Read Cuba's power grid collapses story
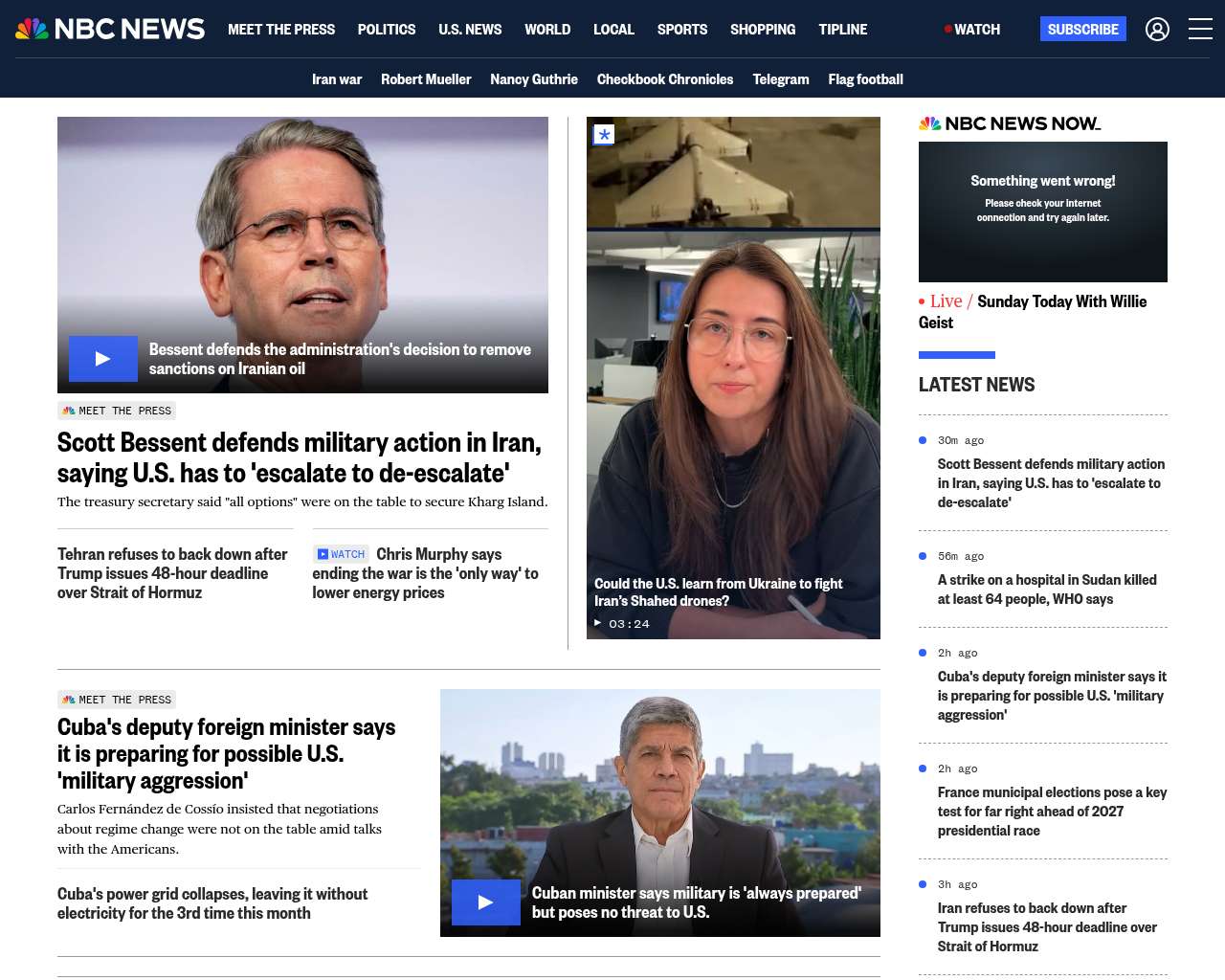The width and height of the screenshot is (1225, 980). (212, 903)
